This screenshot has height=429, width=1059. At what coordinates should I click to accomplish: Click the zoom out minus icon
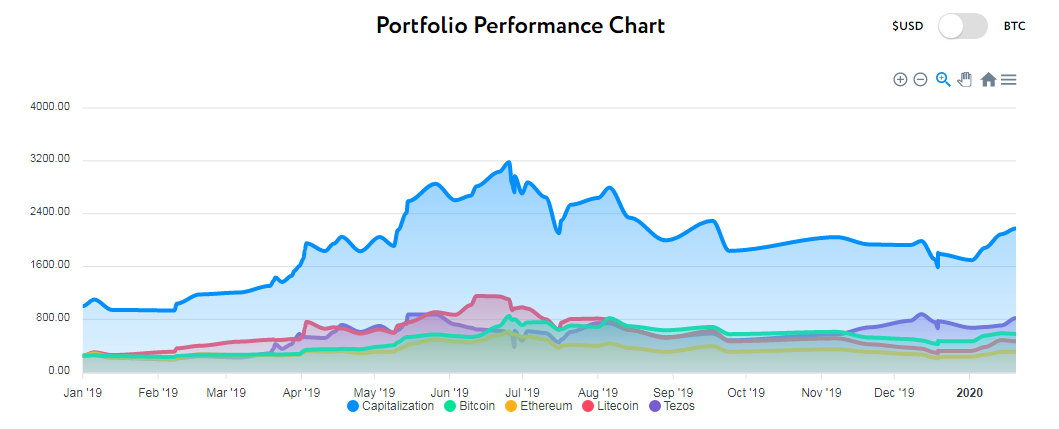pos(920,80)
